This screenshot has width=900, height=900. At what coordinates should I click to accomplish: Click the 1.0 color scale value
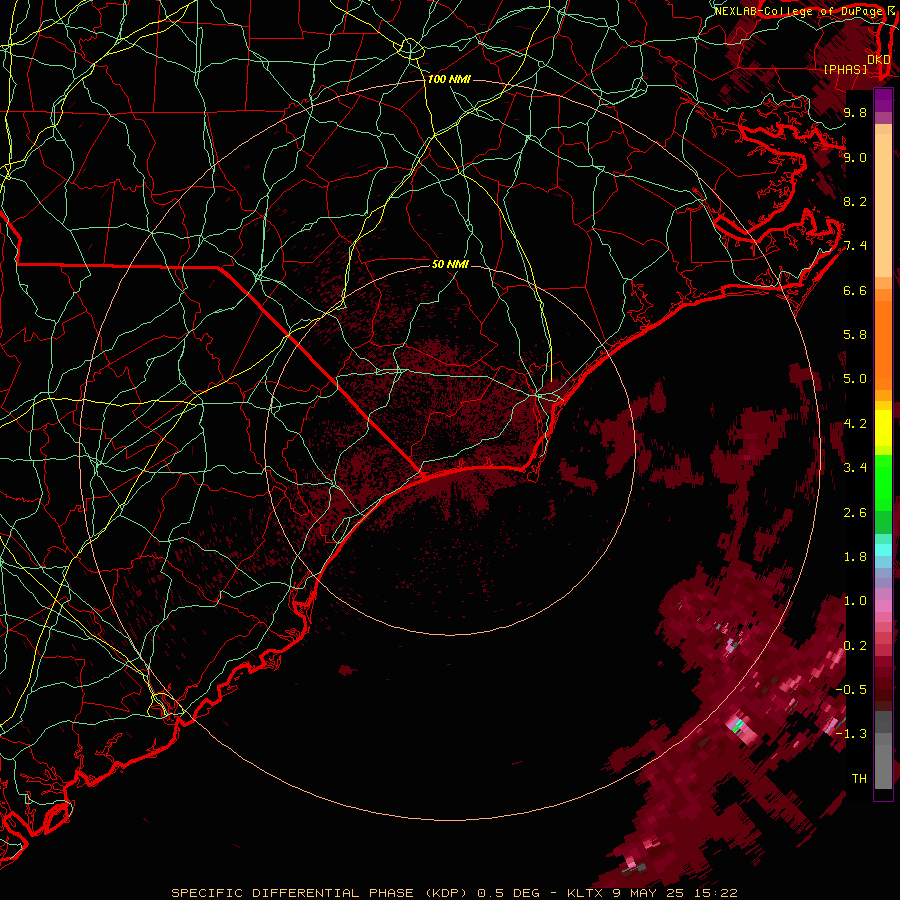[x=855, y=601]
